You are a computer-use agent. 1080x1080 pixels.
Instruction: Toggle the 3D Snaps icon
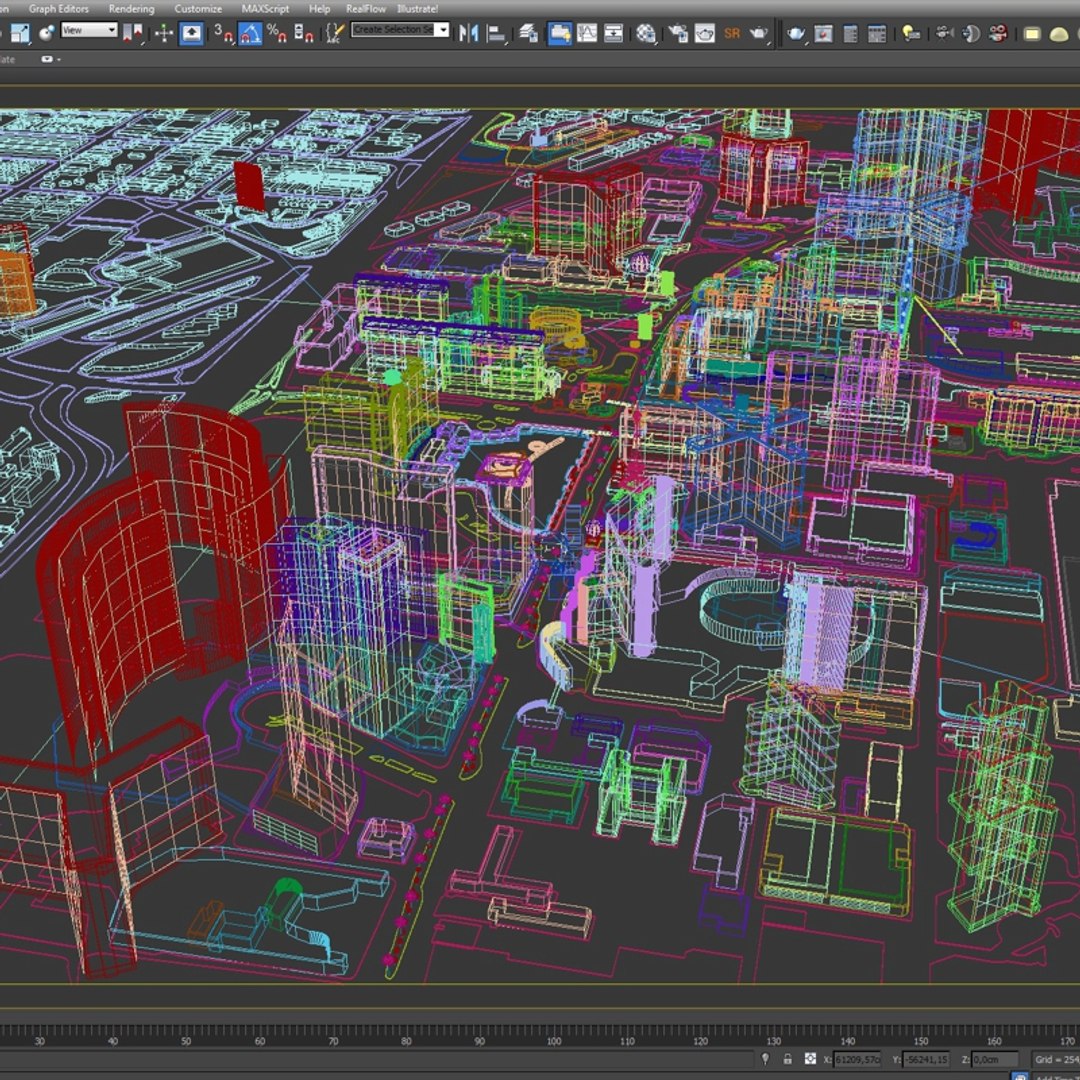tap(223, 32)
